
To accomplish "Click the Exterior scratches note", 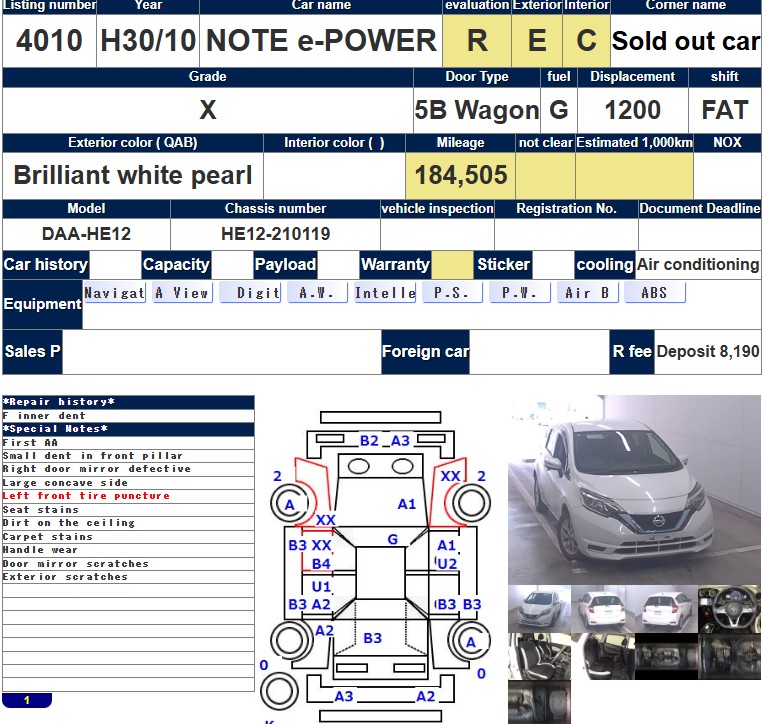I will tap(65, 577).
